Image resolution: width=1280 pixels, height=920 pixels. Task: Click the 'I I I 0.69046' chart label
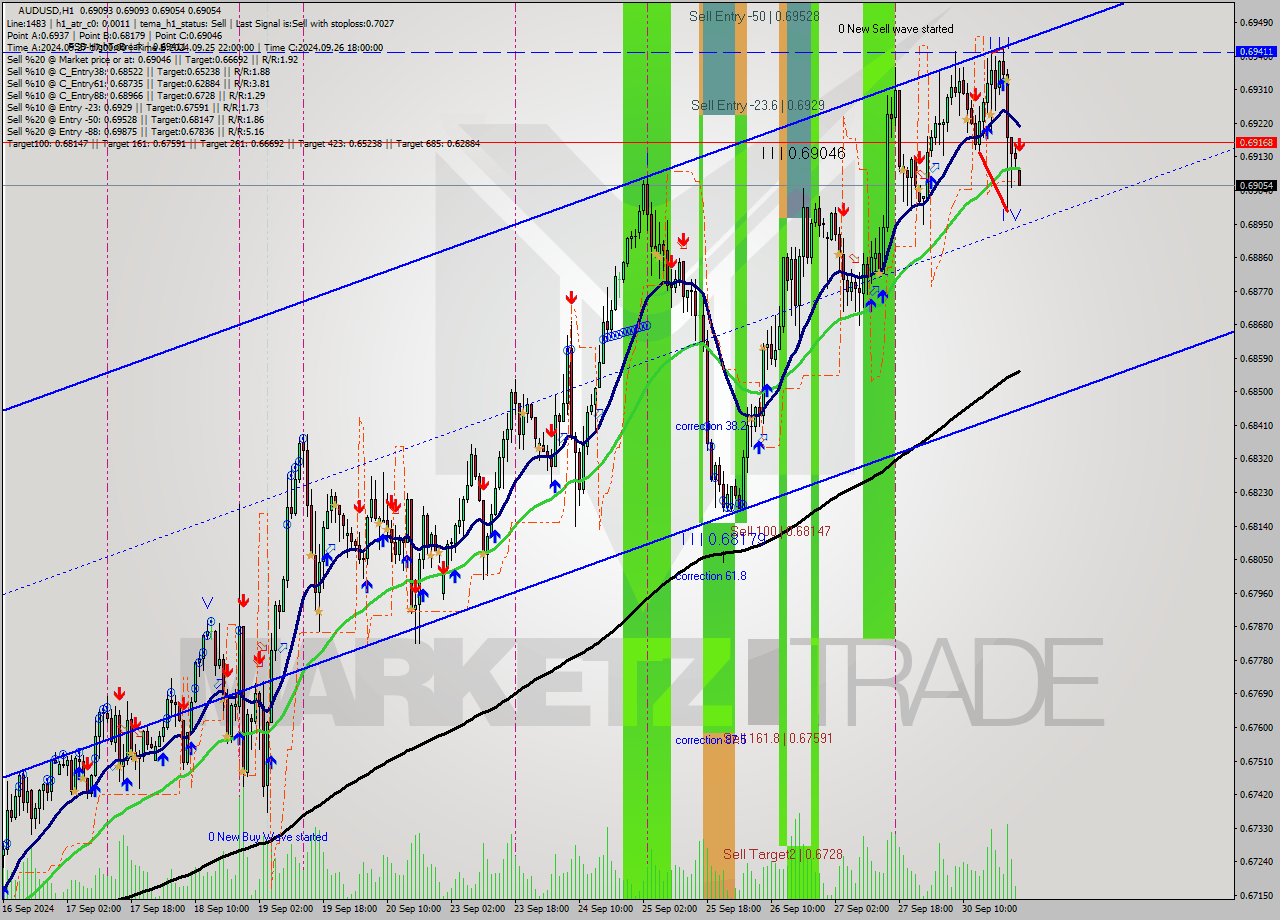(803, 153)
